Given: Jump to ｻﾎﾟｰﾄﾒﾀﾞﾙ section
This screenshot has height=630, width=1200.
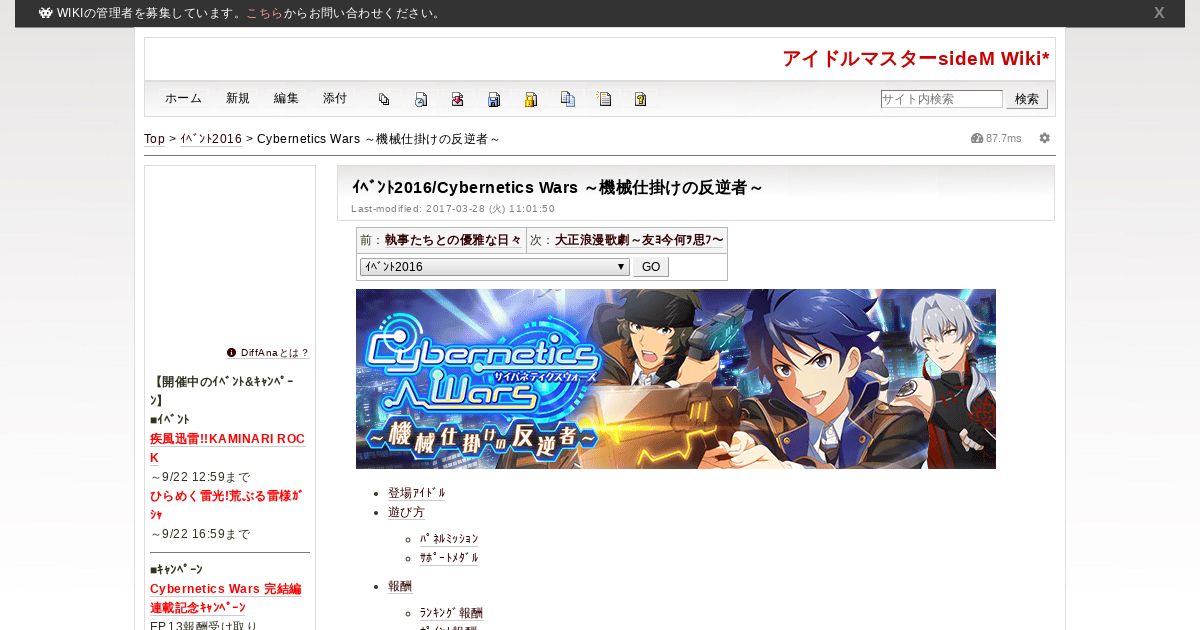Looking at the screenshot, I should [x=449, y=558].
